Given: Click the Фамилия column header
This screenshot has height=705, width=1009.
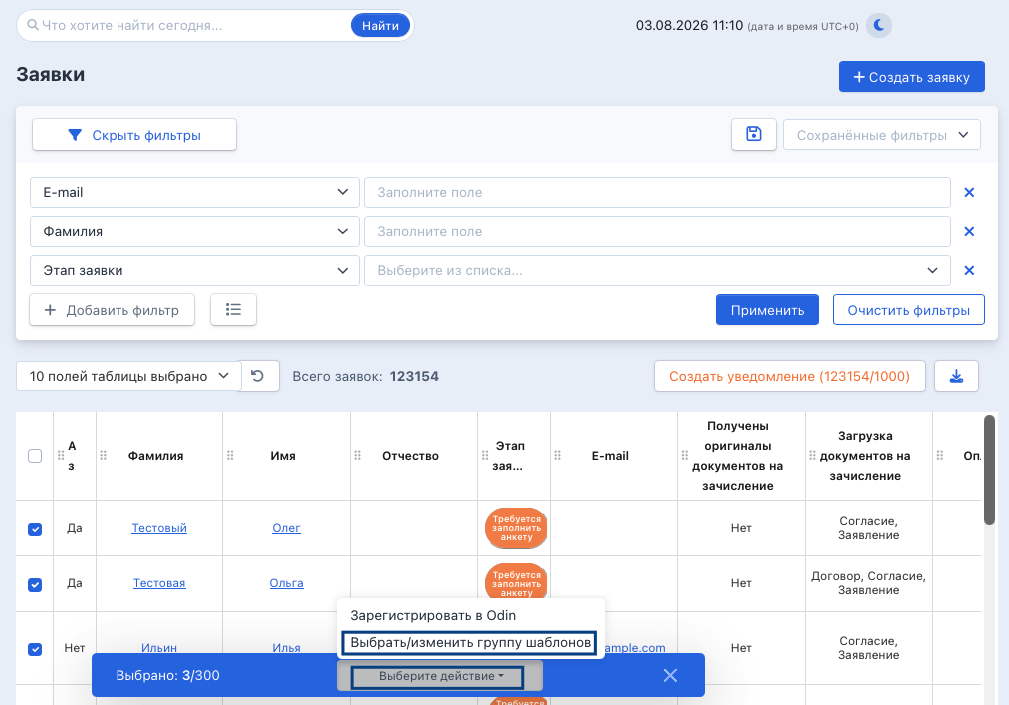Looking at the screenshot, I should tap(156, 456).
